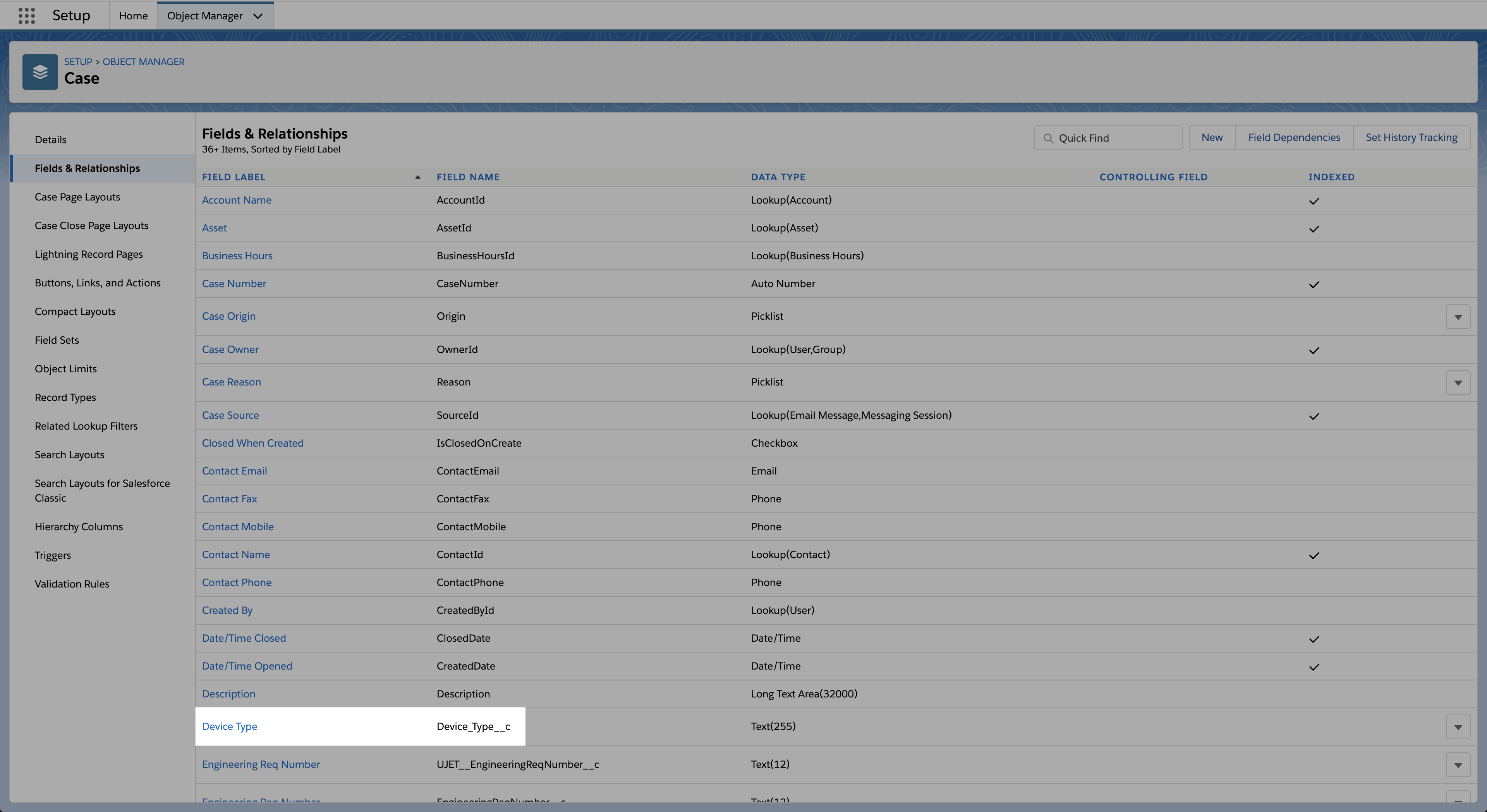
Task: Open the Device Type row action dropdown
Action: (1458, 727)
